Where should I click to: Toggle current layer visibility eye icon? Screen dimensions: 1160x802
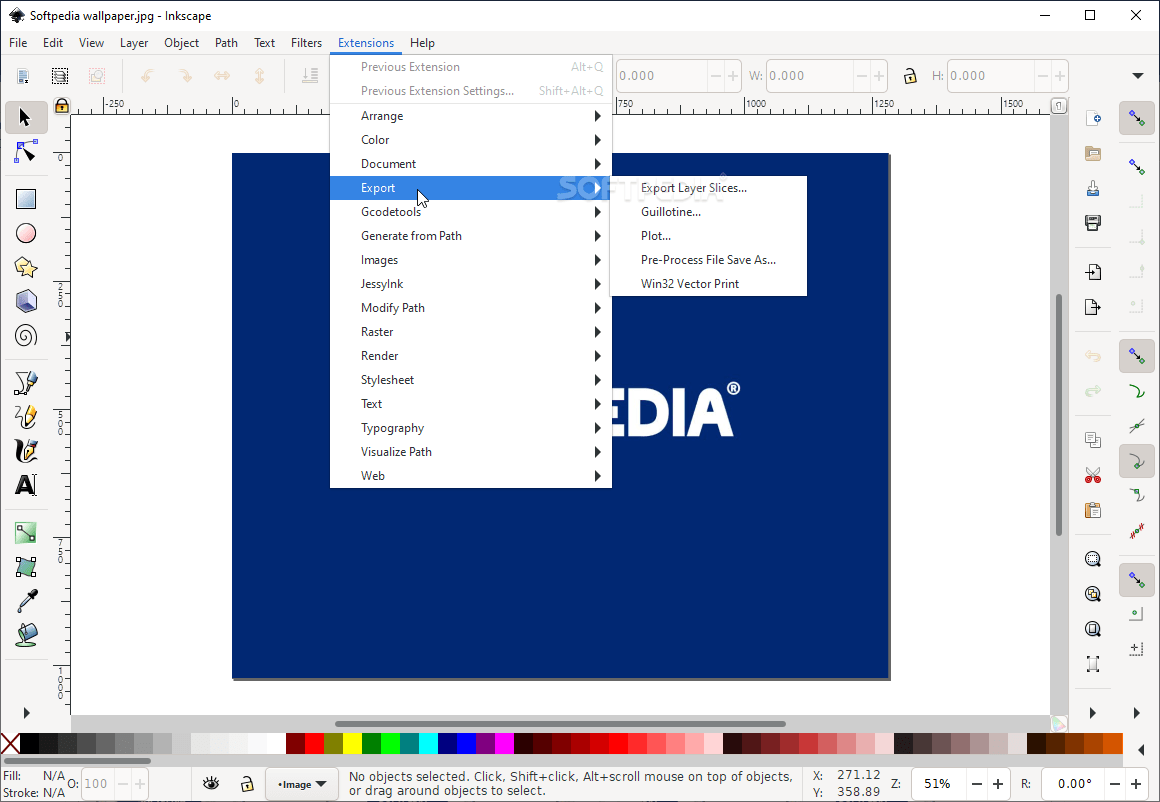[x=211, y=784]
